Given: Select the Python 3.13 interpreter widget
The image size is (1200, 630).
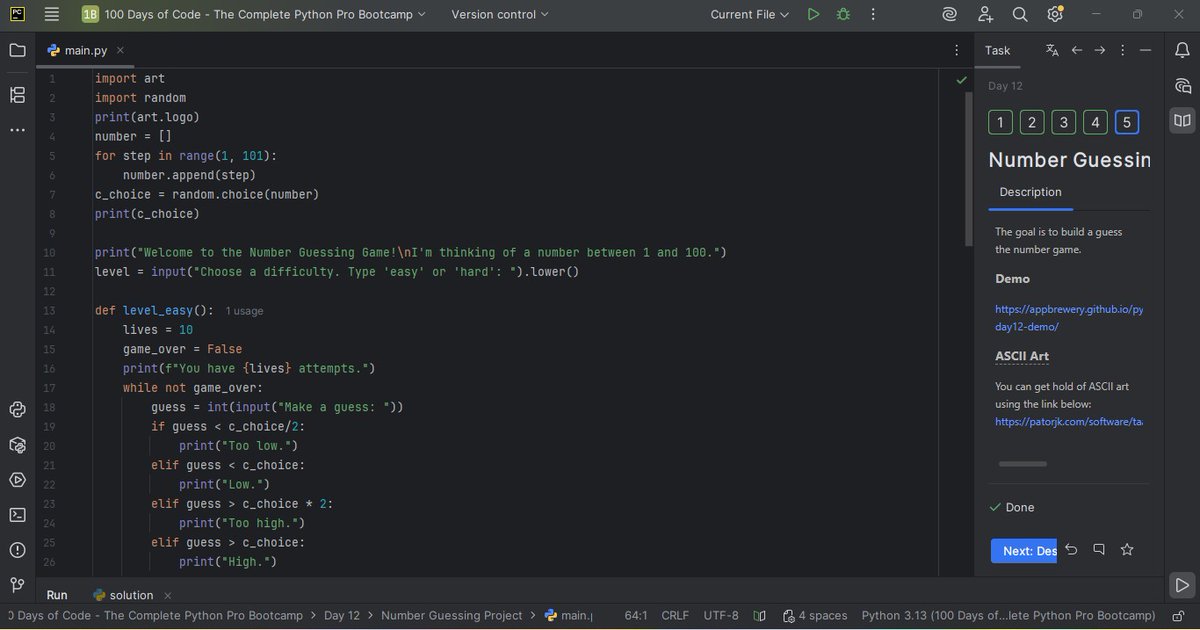Looking at the screenshot, I should (1009, 616).
